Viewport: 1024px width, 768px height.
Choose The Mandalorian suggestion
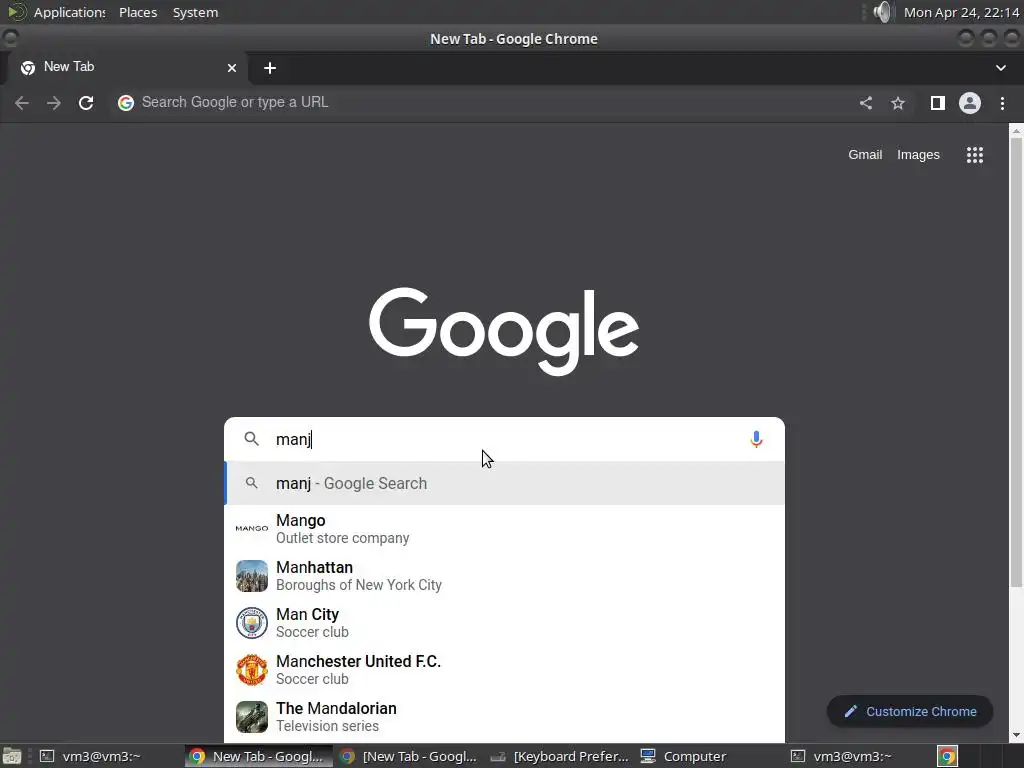click(x=504, y=717)
